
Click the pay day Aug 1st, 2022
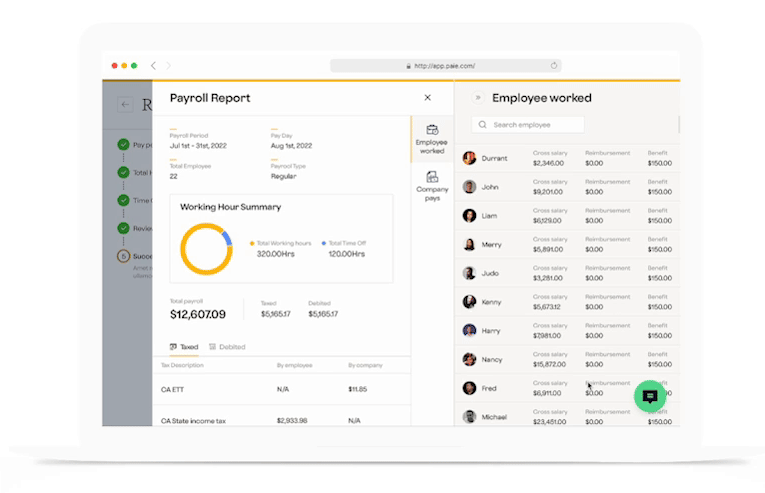click(291, 146)
